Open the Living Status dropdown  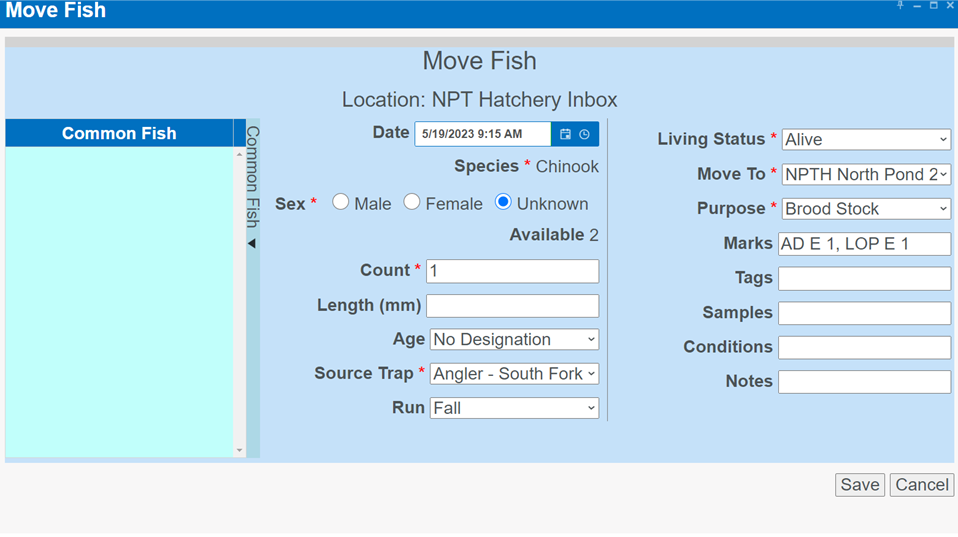pyautogui.click(x=866, y=140)
